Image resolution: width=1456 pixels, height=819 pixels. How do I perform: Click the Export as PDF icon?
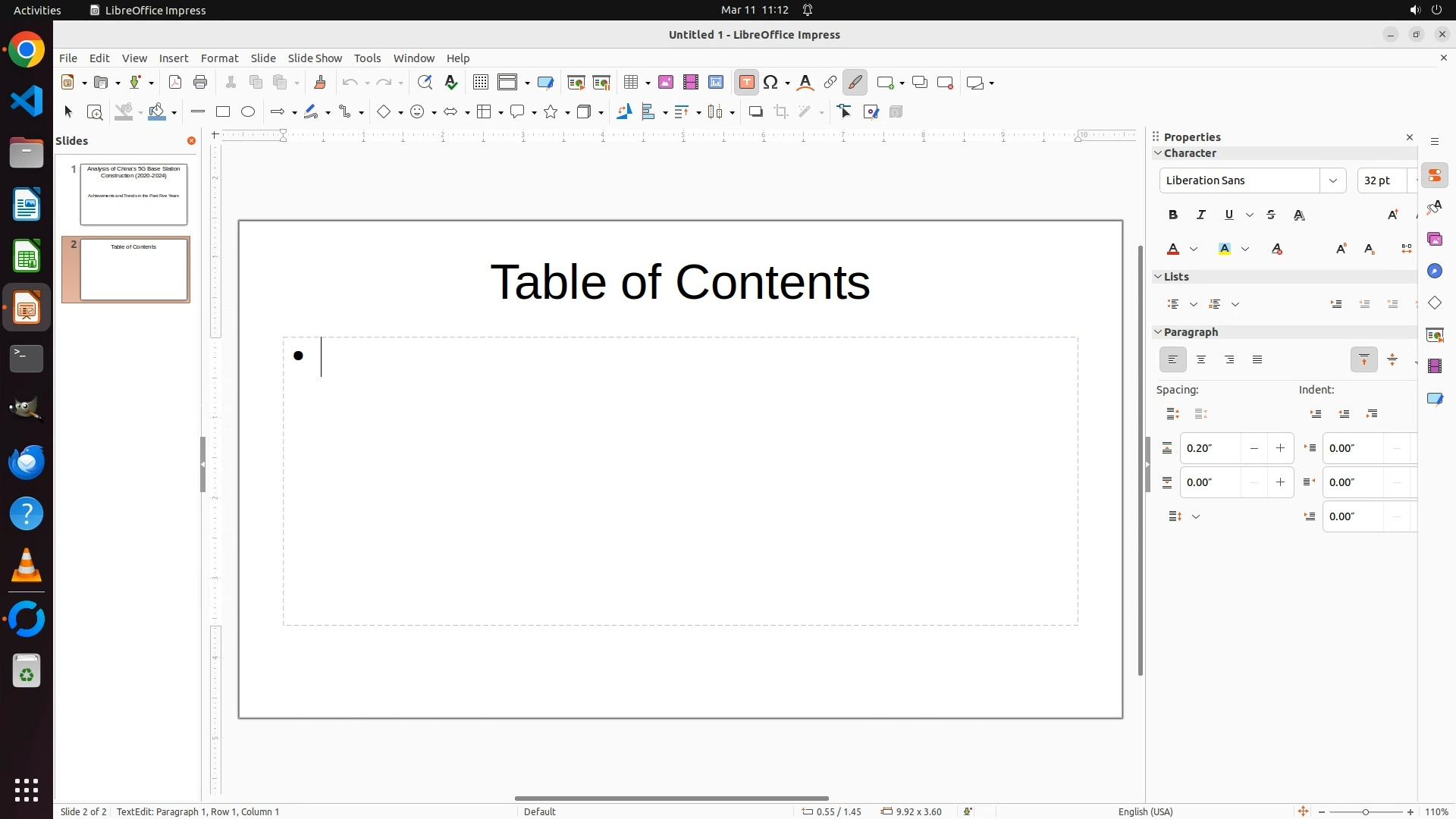tap(175, 83)
